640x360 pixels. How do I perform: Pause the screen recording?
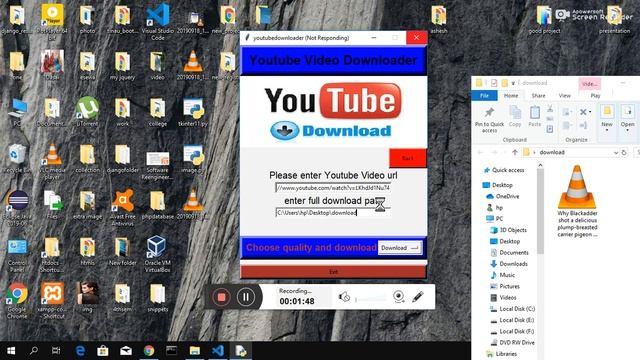point(246,297)
